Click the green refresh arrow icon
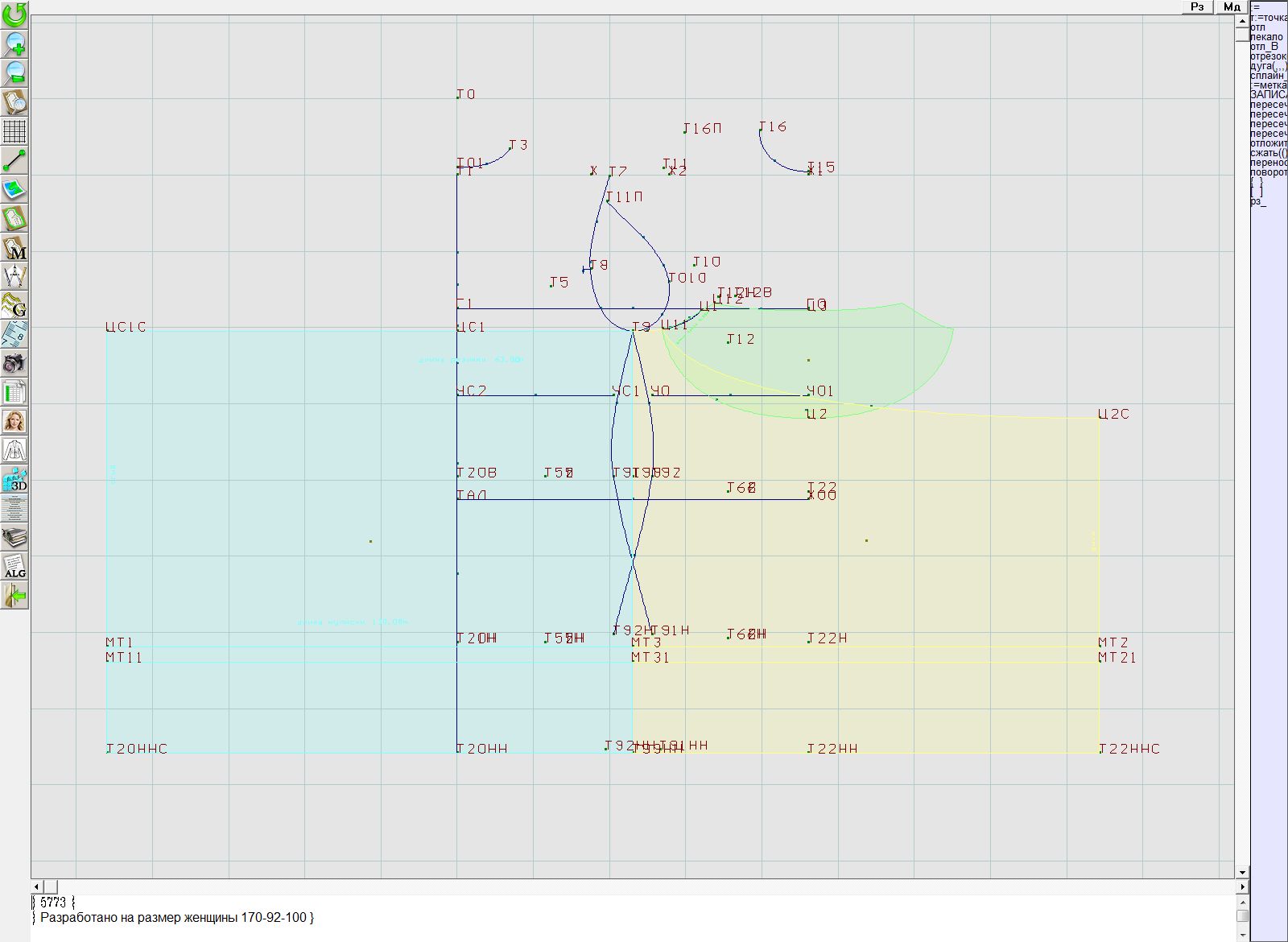This screenshot has width=1288, height=942. pos(14,14)
